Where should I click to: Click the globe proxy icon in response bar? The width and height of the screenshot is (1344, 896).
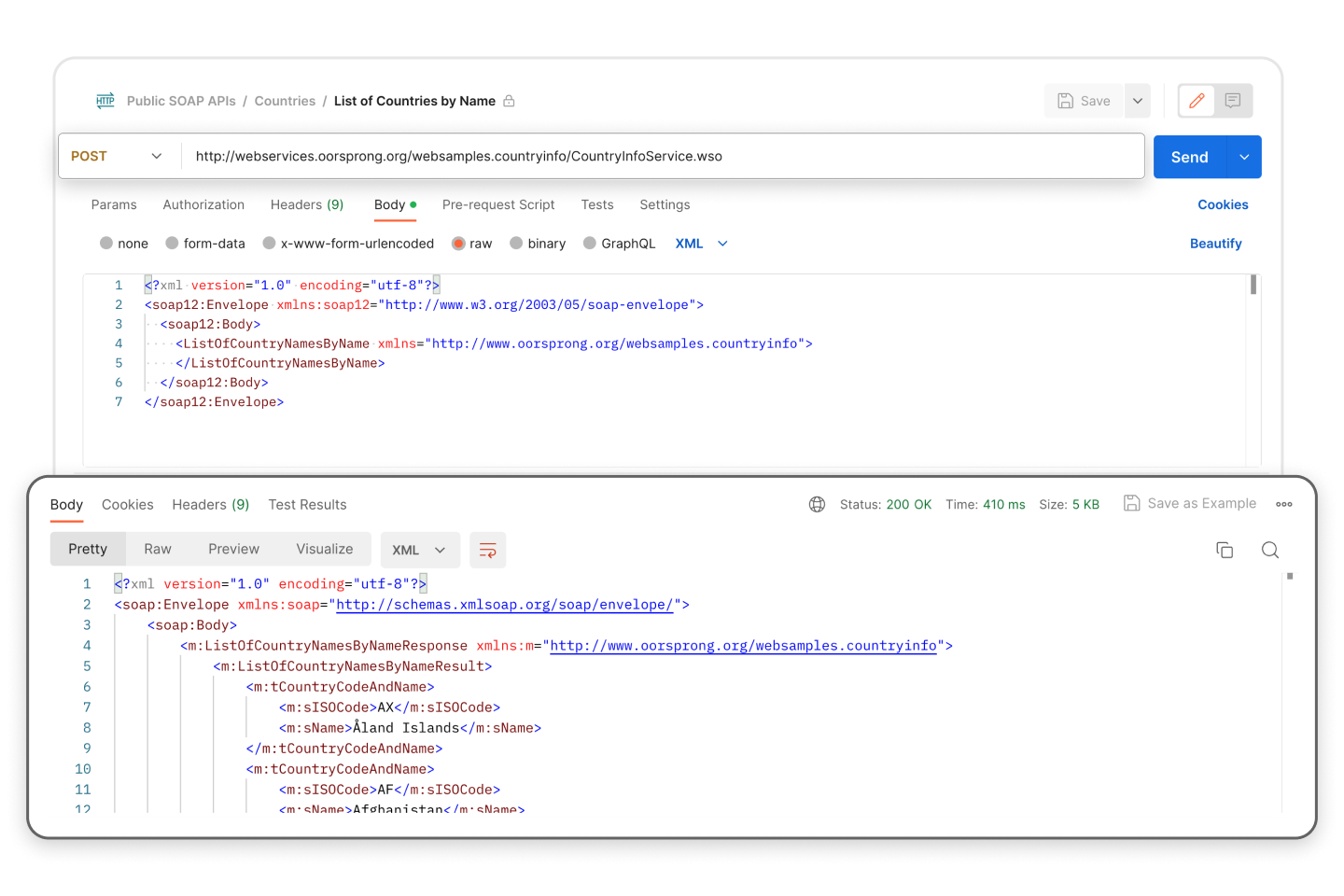coord(817,504)
